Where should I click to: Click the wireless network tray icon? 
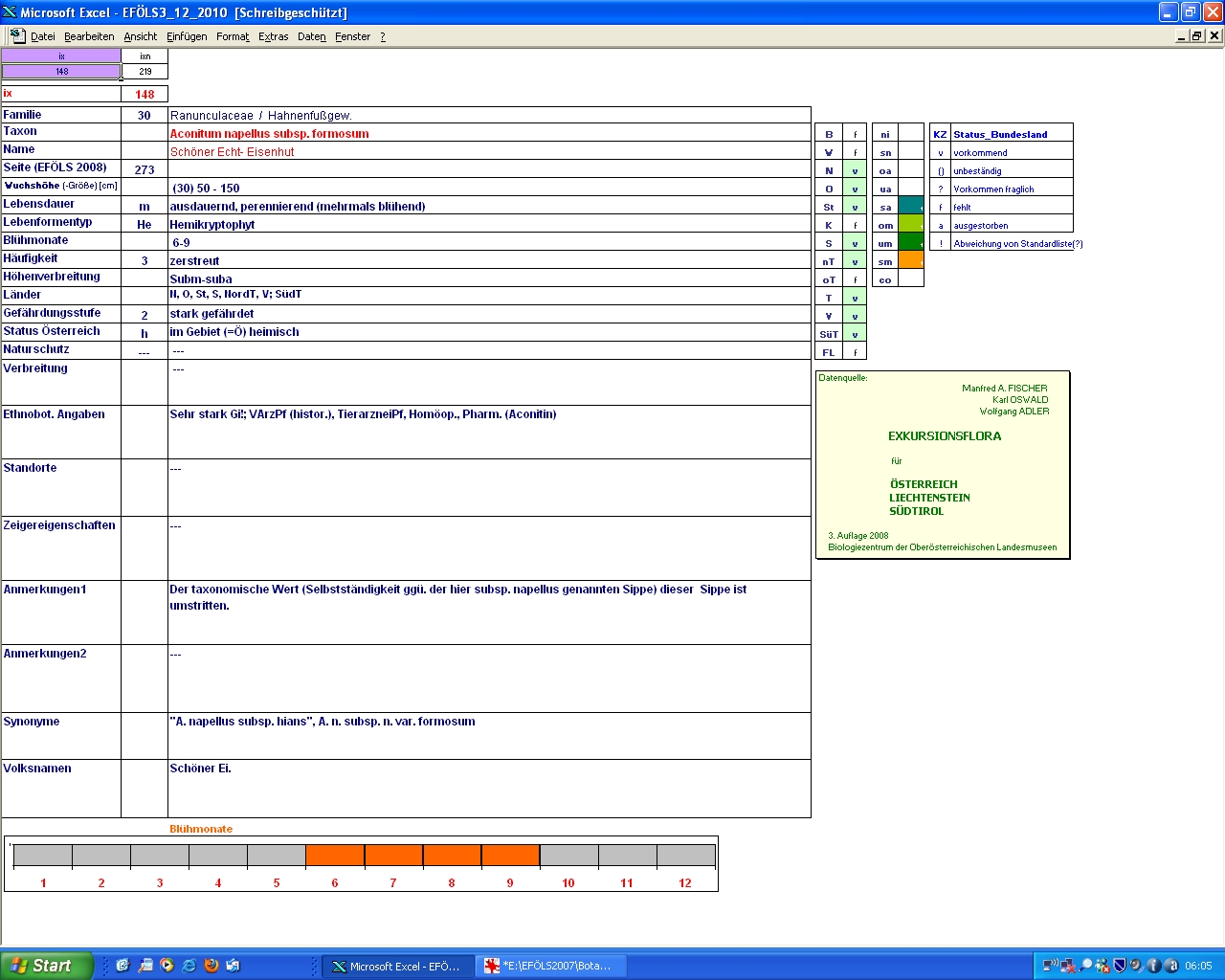[x=1050, y=966]
